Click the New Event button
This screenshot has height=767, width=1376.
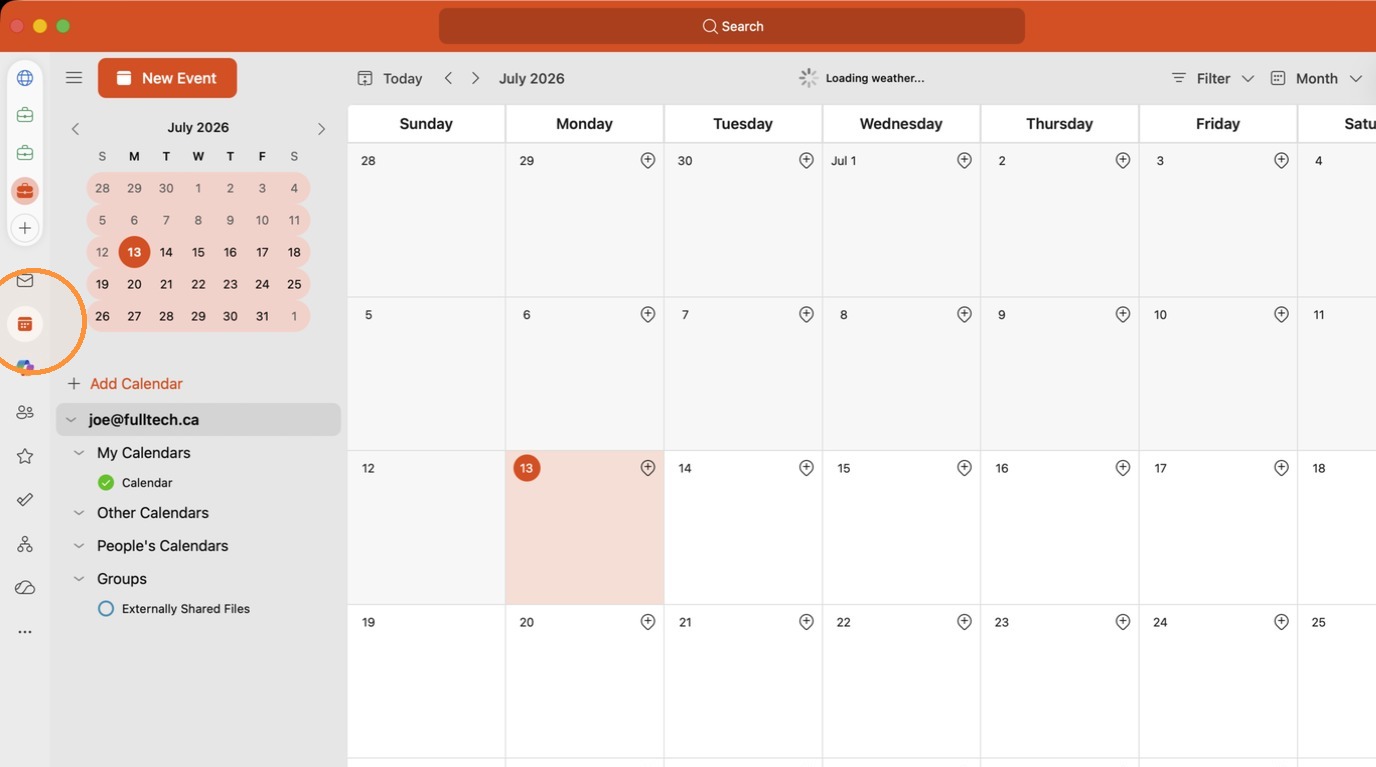tap(167, 78)
